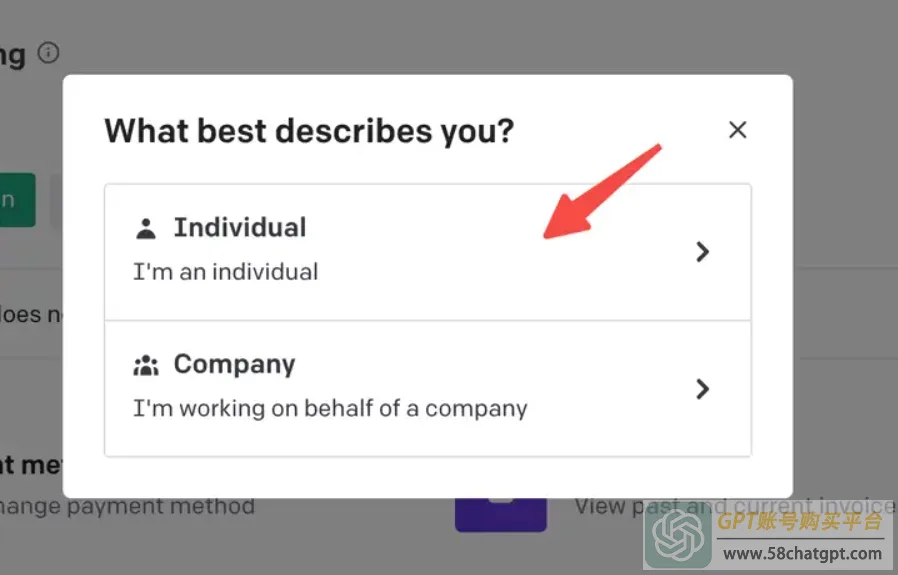The image size is (898, 575).
Task: Click the single person icon beside Individual
Action: tap(145, 229)
